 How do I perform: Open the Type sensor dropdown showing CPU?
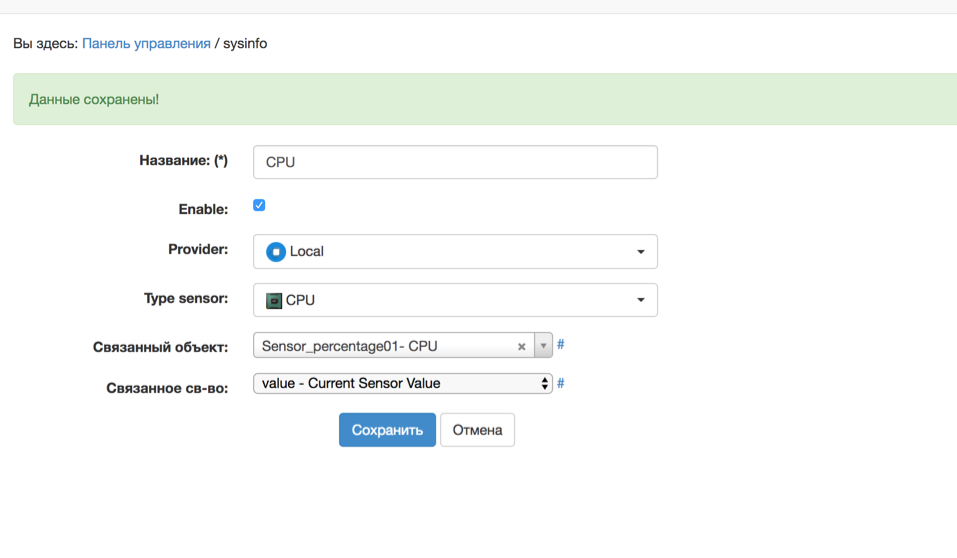[x=455, y=300]
